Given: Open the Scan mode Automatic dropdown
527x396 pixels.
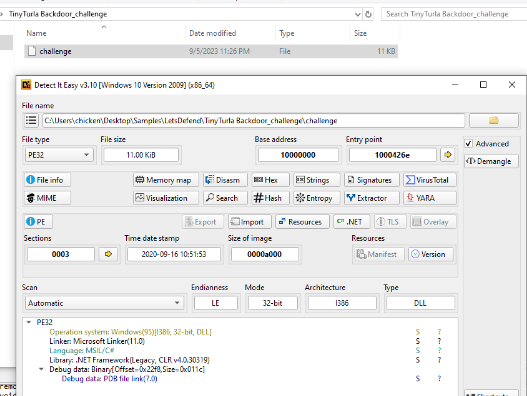Looking at the screenshot, I should tap(104, 303).
